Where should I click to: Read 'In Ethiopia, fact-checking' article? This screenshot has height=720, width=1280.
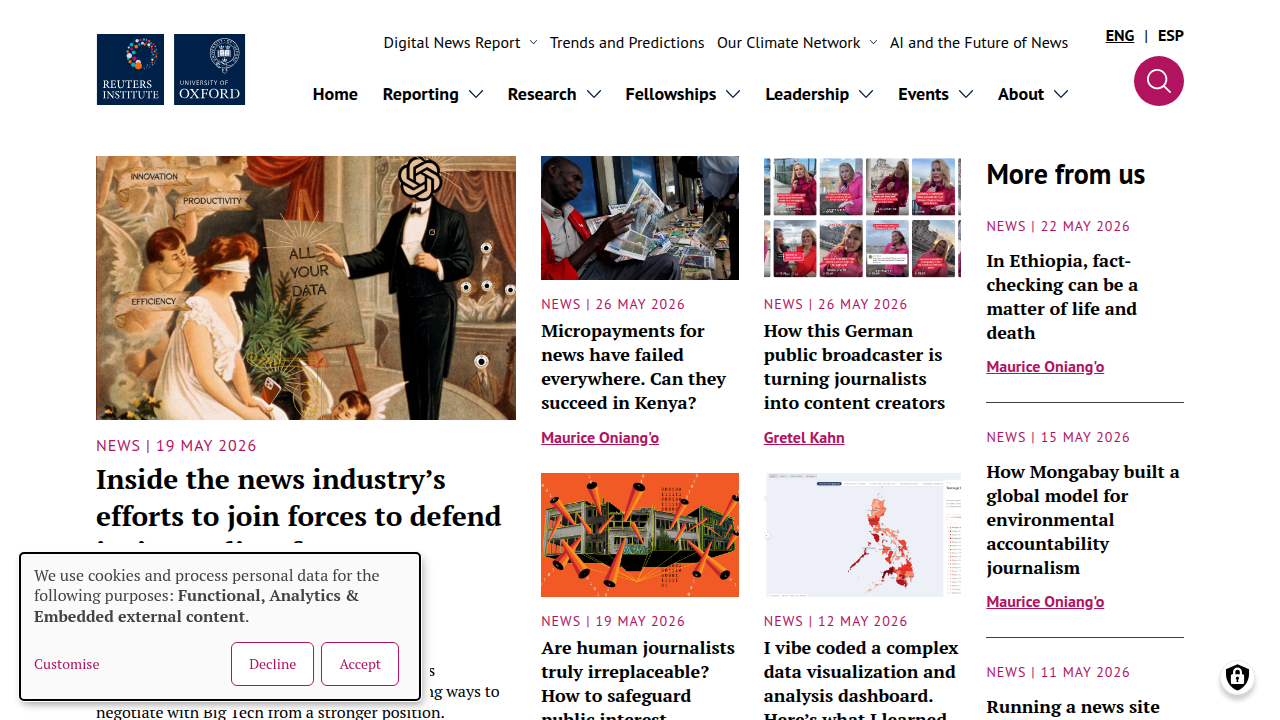(x=1062, y=297)
